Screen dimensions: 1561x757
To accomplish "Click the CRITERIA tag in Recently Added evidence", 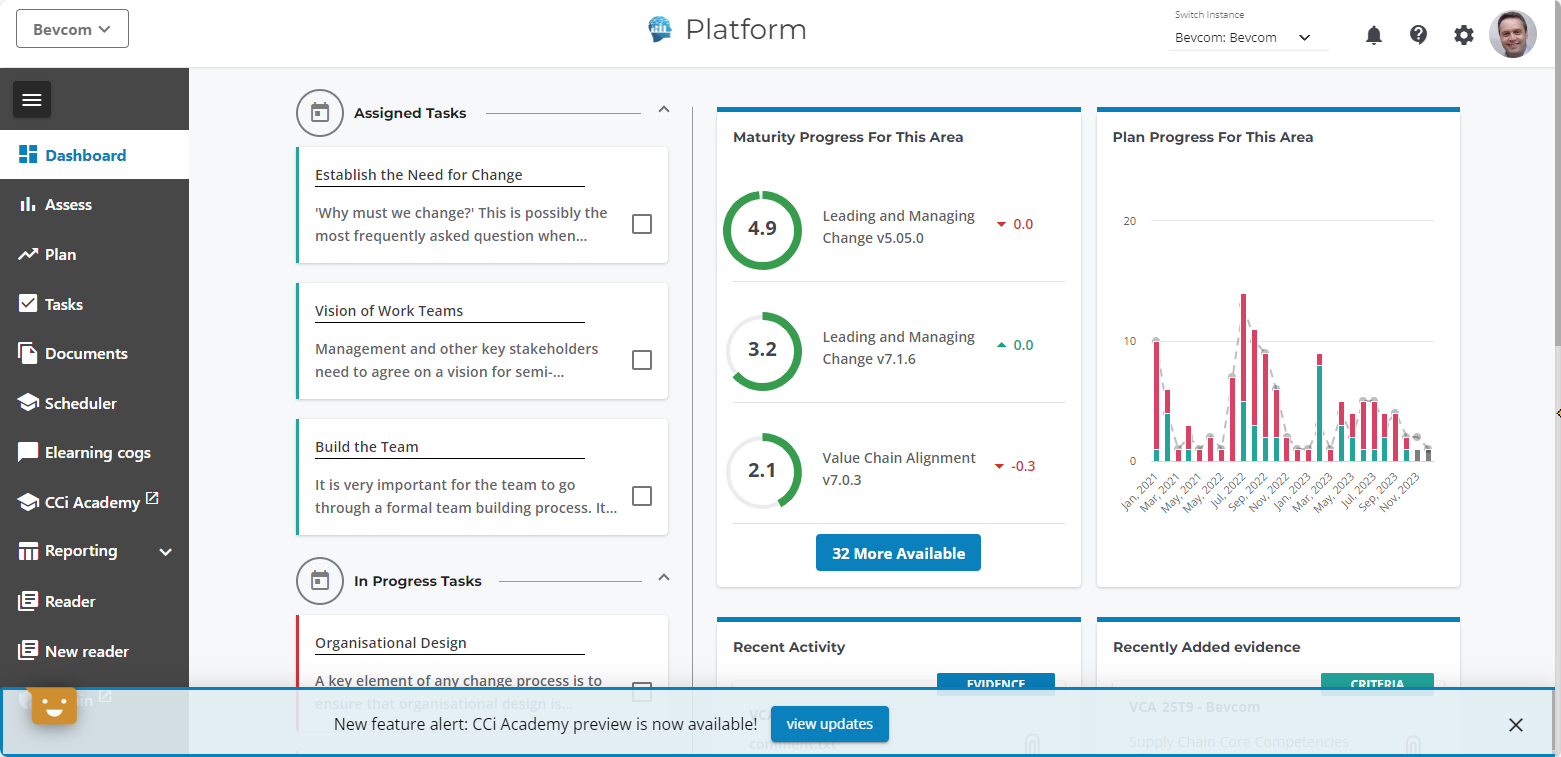I will click(x=1377, y=683).
